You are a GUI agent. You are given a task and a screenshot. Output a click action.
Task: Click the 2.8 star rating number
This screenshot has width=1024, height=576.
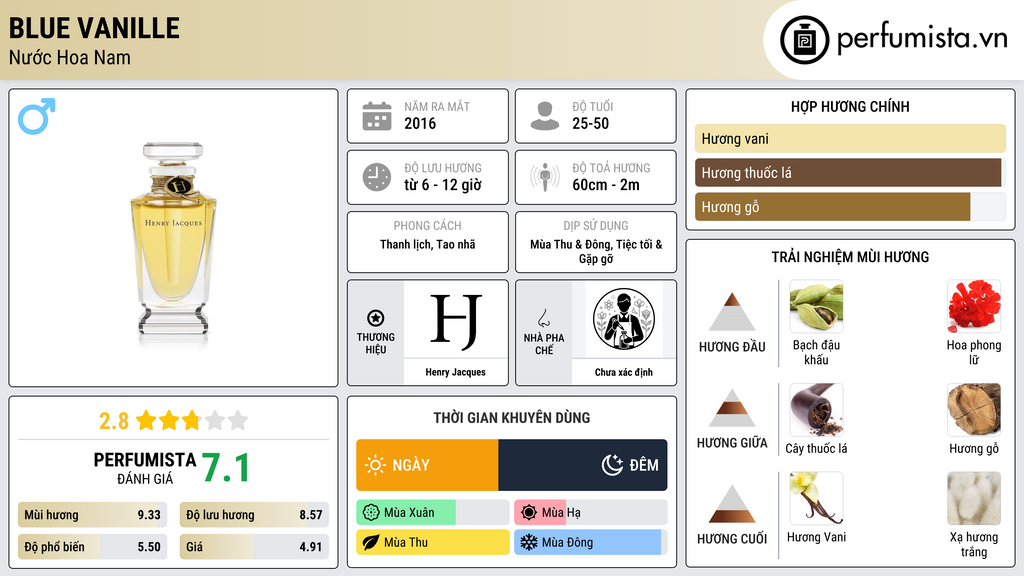[114, 421]
